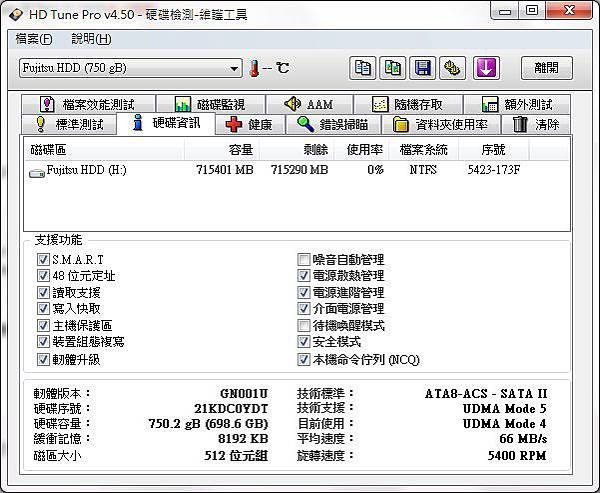Open the 資料夾使用率 tab
The height and width of the screenshot is (493, 600).
(441, 124)
